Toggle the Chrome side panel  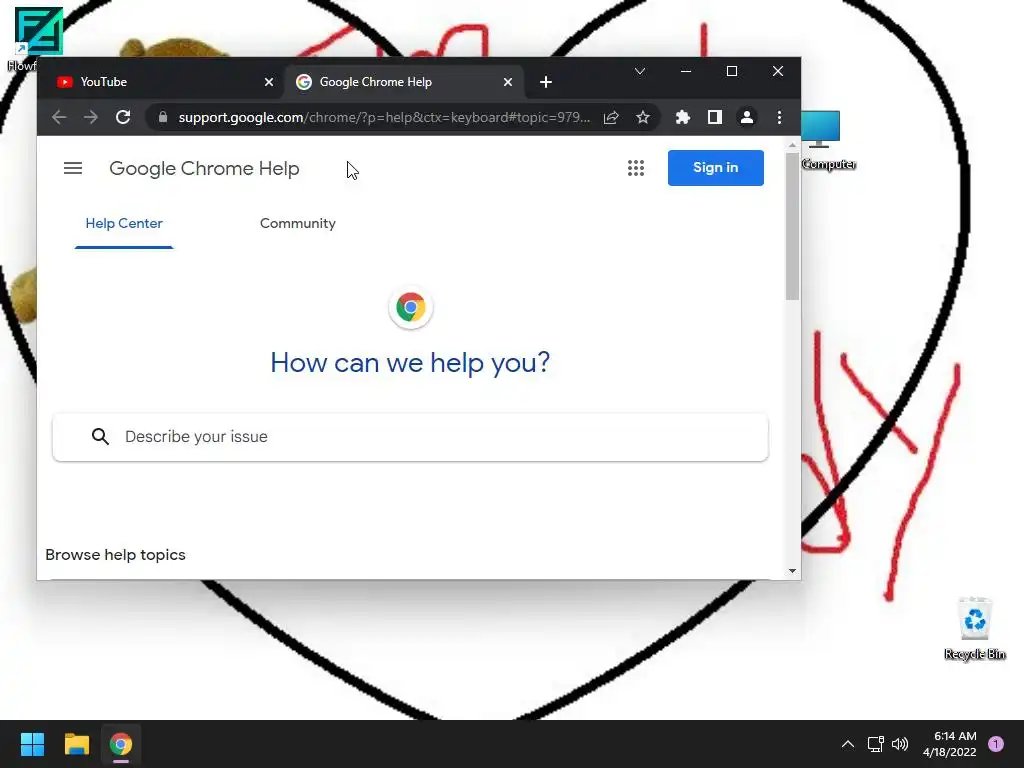(714, 118)
